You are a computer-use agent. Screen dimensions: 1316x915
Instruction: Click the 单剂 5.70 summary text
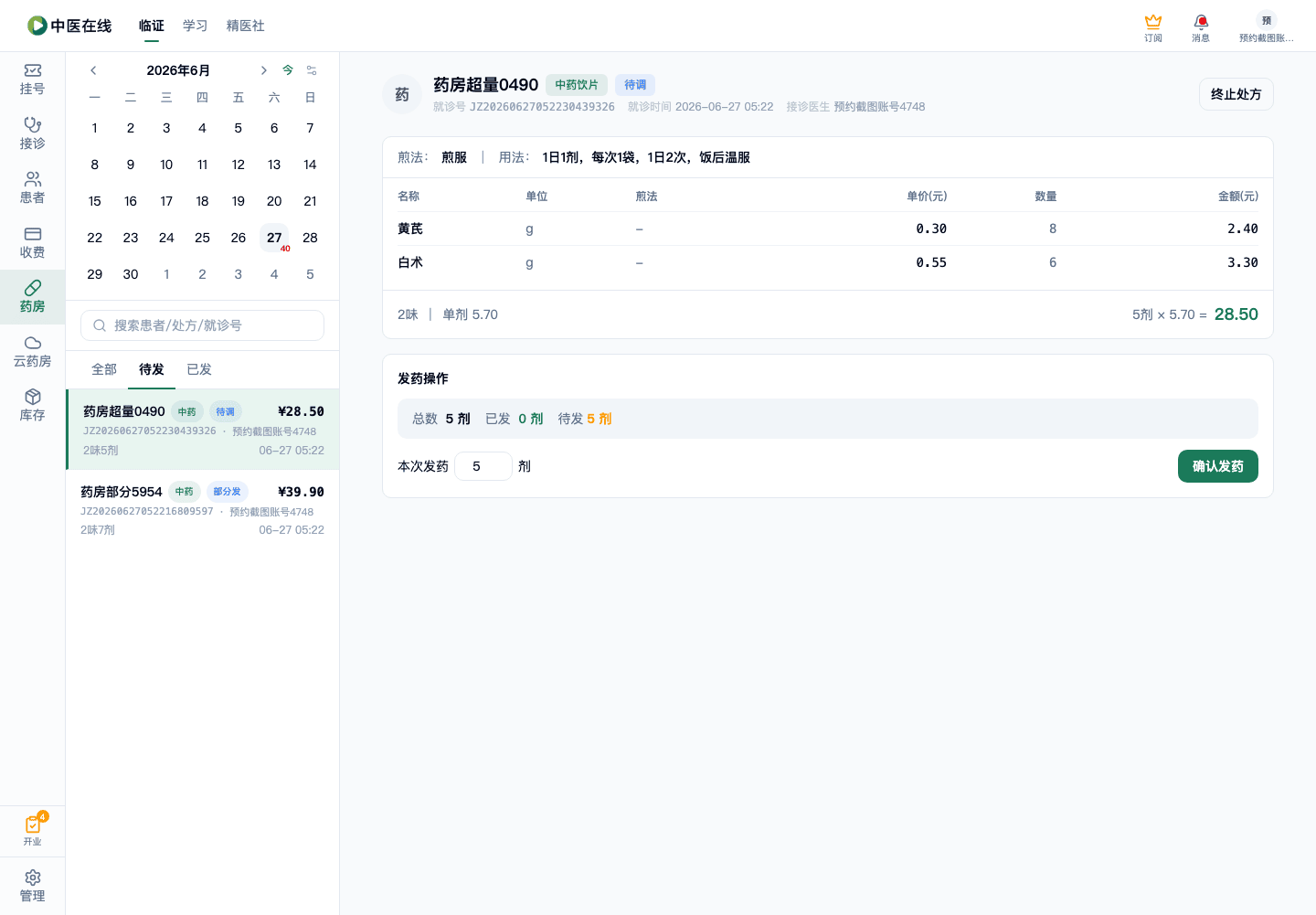click(470, 314)
